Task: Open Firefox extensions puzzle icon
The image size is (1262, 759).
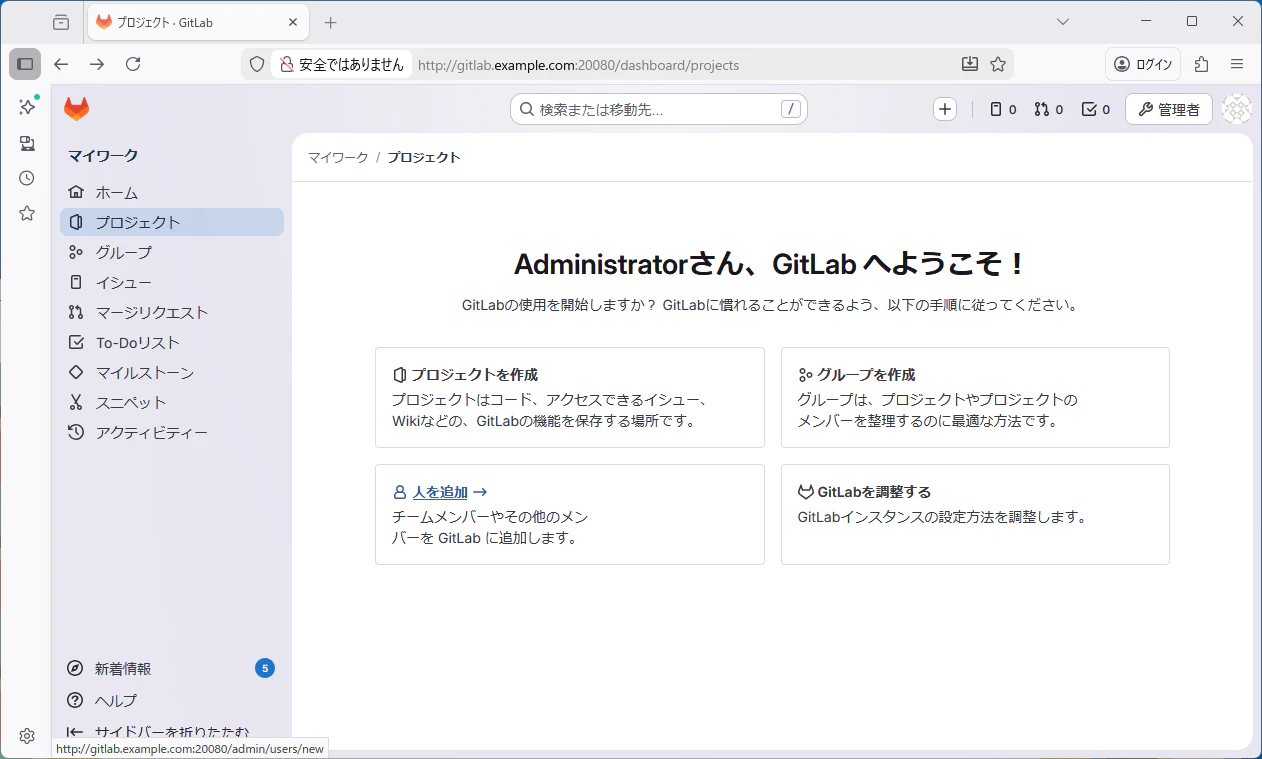Action: click(1201, 64)
